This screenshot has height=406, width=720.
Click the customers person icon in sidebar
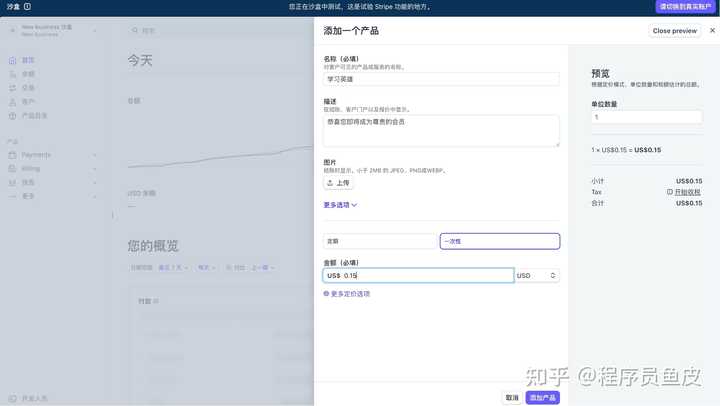coord(13,102)
